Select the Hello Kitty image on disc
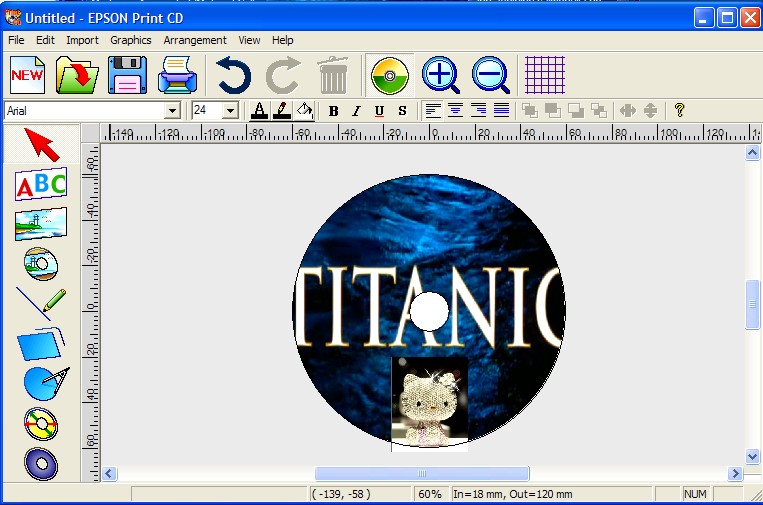The width and height of the screenshot is (763, 505). 430,404
